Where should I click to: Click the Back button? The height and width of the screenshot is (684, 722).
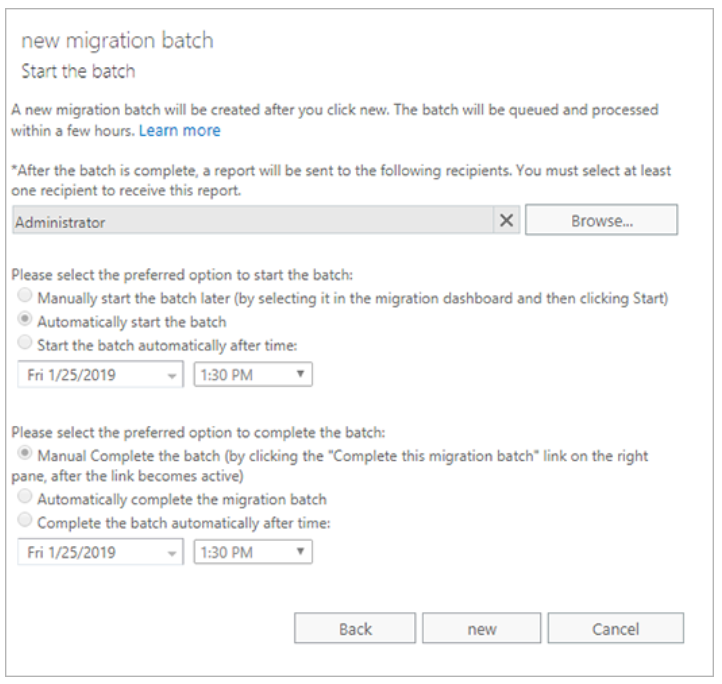(355, 629)
